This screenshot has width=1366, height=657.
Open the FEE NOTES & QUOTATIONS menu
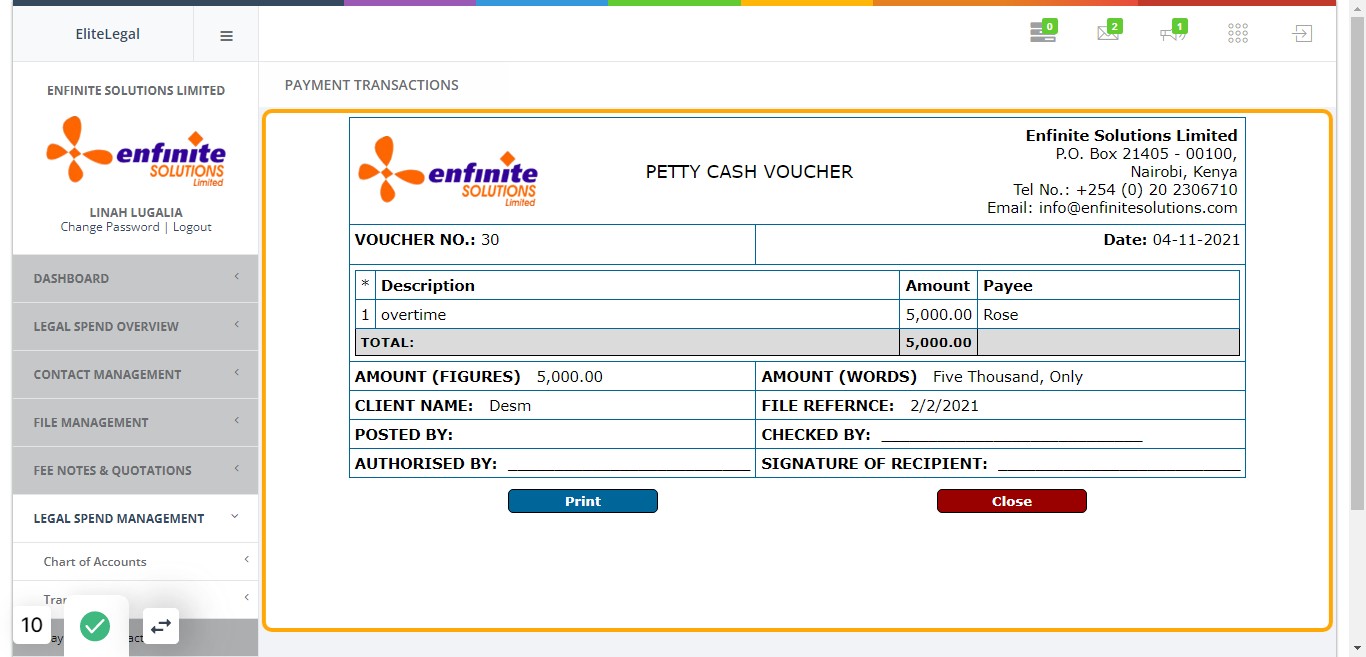(135, 470)
